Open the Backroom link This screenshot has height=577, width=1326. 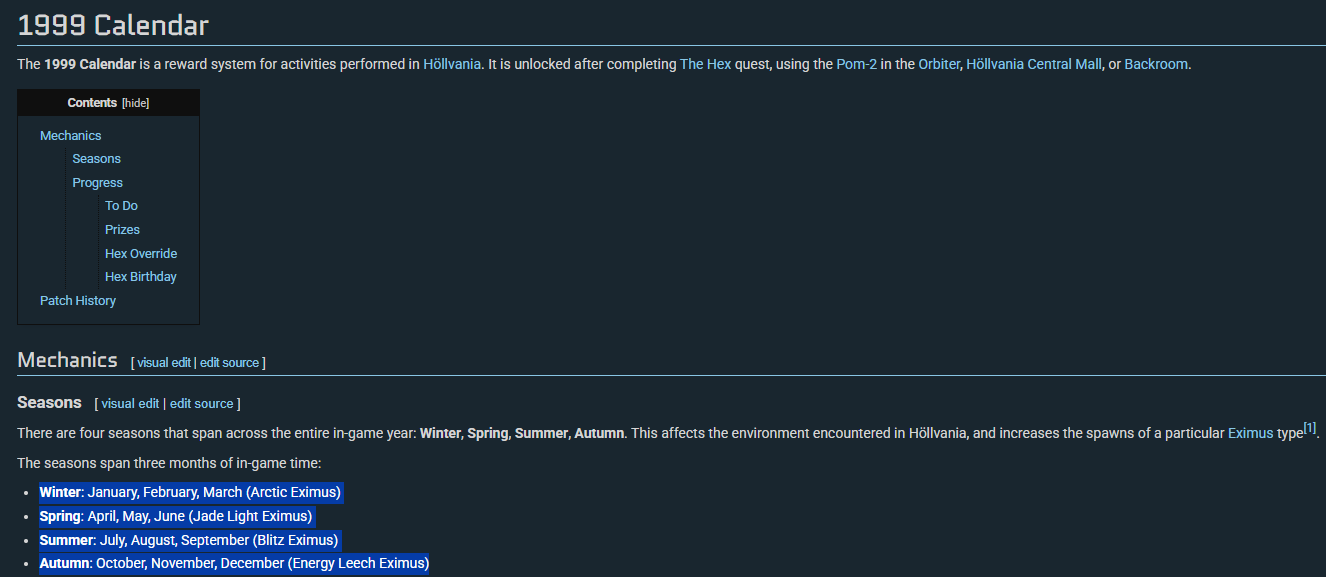tap(1156, 64)
